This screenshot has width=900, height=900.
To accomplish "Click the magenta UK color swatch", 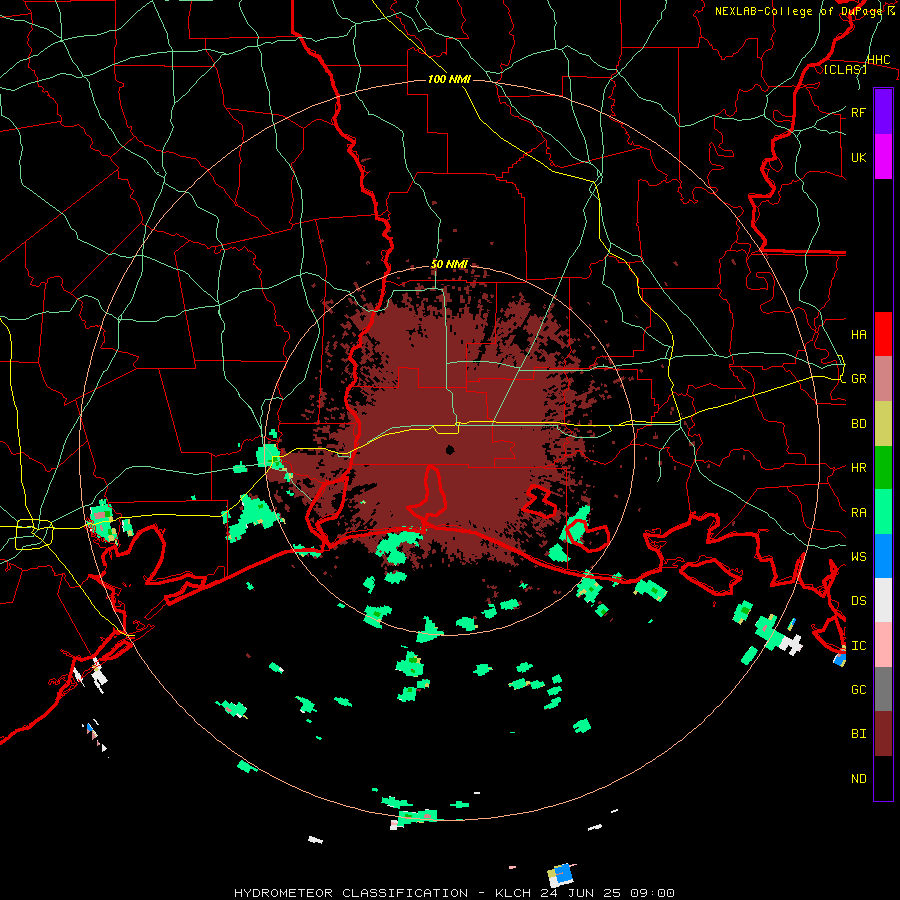I will 883,157.
